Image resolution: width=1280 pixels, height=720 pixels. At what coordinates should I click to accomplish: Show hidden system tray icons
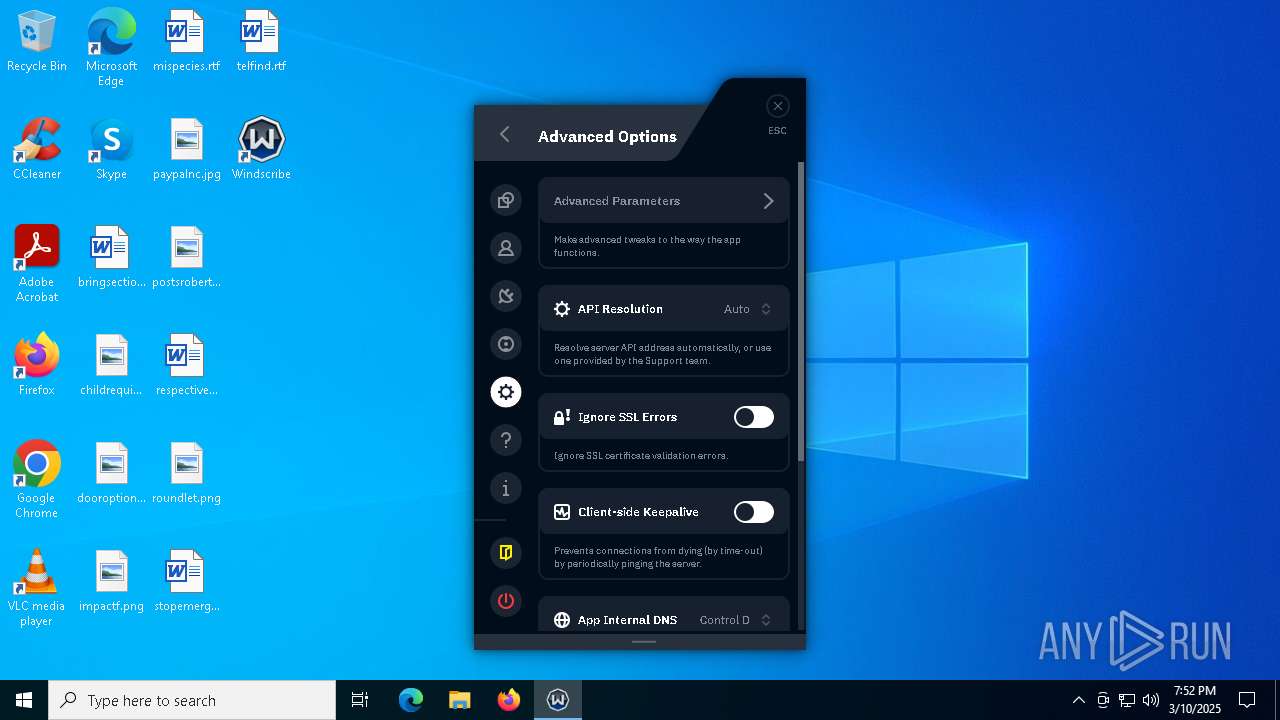coord(1078,700)
